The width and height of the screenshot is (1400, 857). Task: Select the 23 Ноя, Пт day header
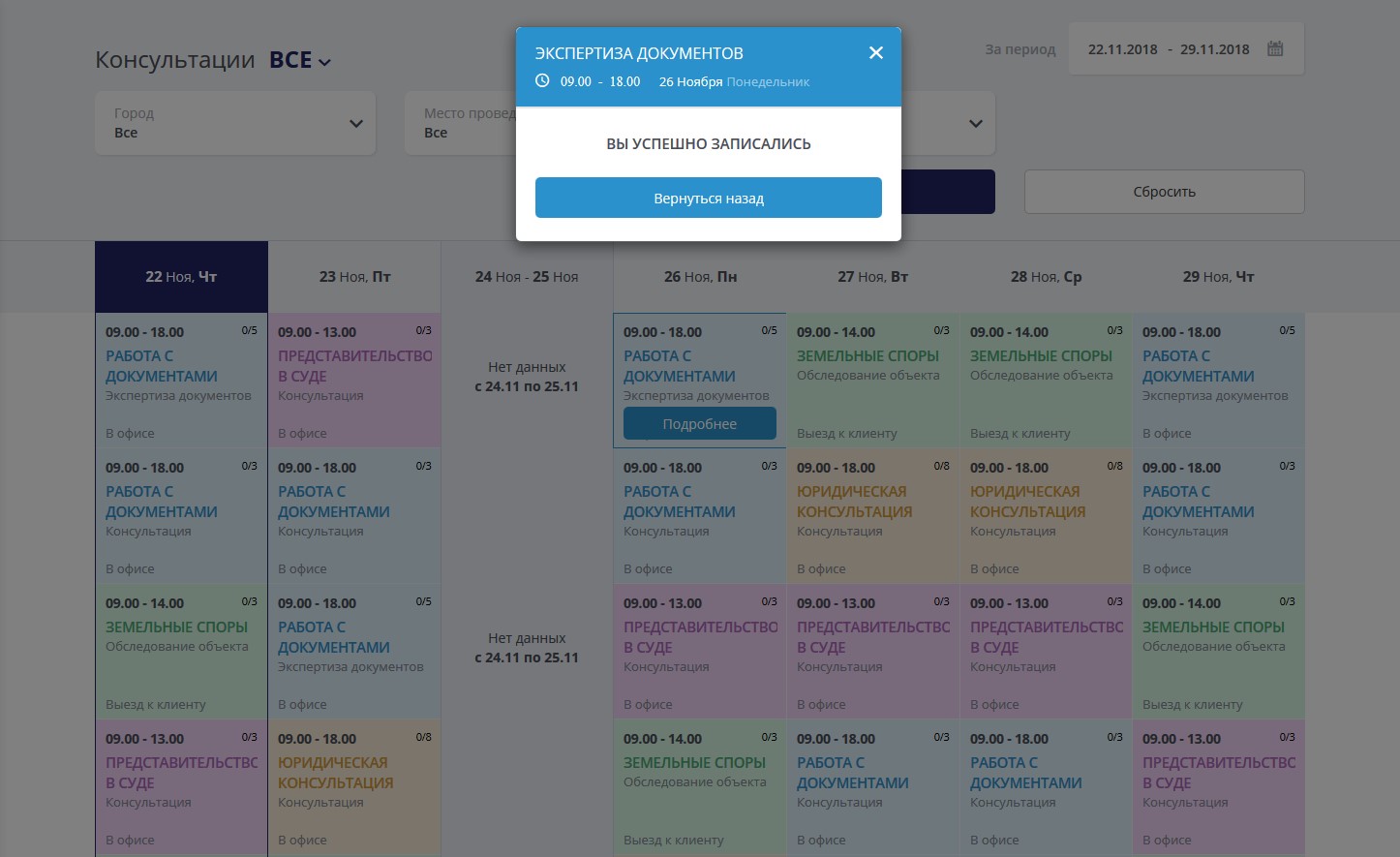pyautogui.click(x=354, y=277)
